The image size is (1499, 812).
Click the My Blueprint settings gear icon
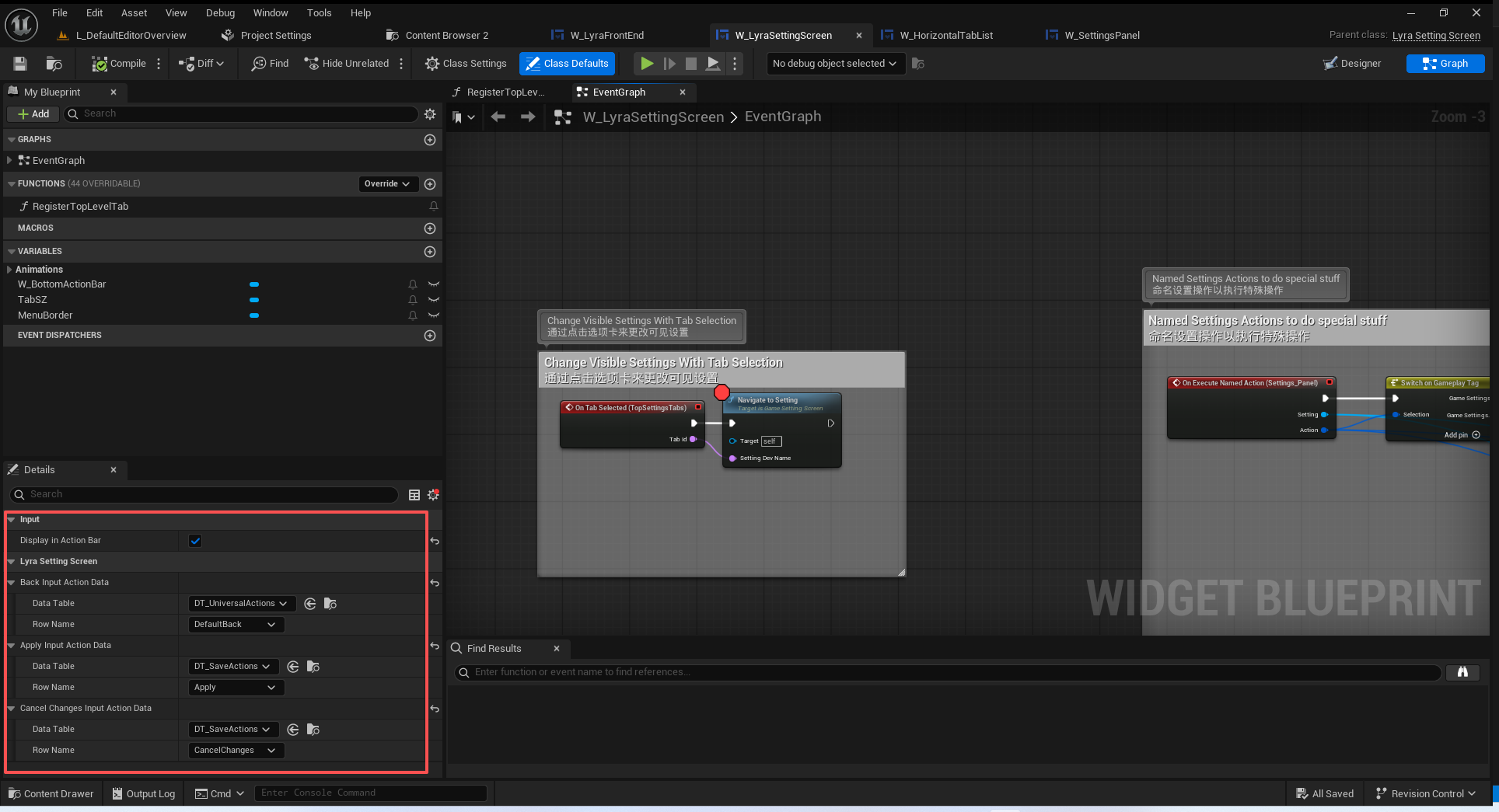pos(430,114)
